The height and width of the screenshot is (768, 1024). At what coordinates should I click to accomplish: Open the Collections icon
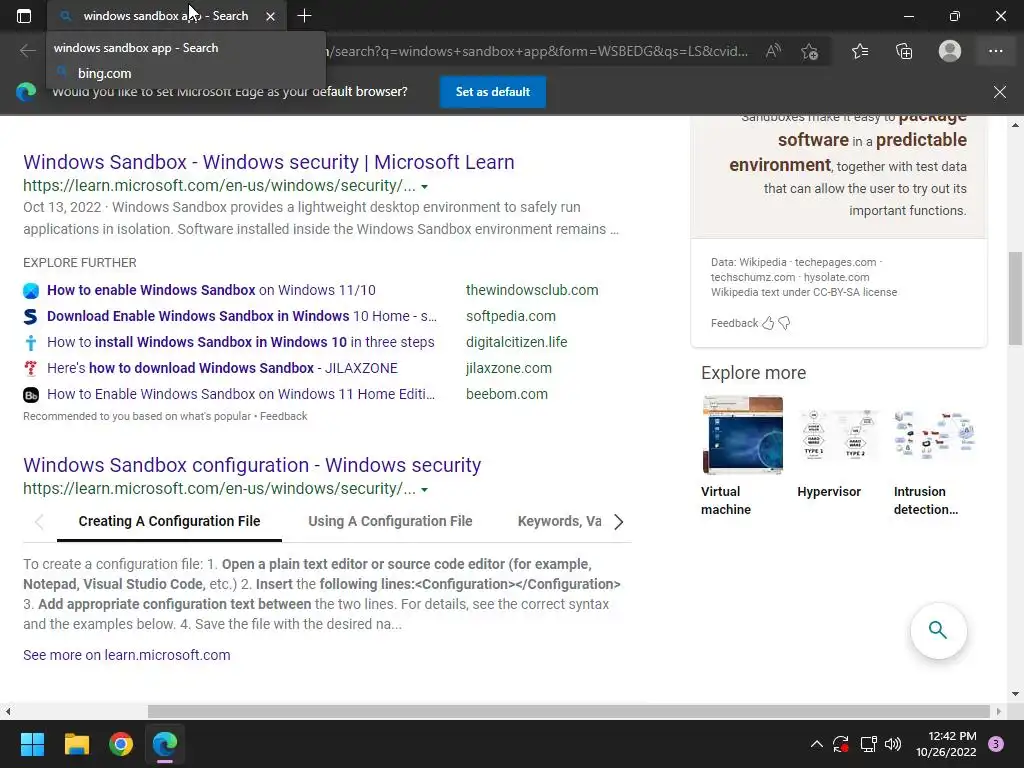click(x=904, y=51)
